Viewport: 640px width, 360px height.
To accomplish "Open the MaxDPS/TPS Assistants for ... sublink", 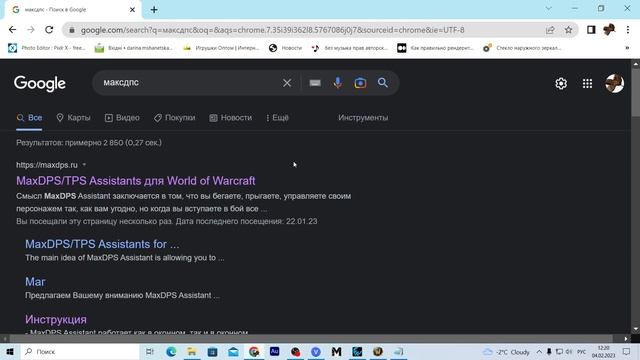I will 102,244.
